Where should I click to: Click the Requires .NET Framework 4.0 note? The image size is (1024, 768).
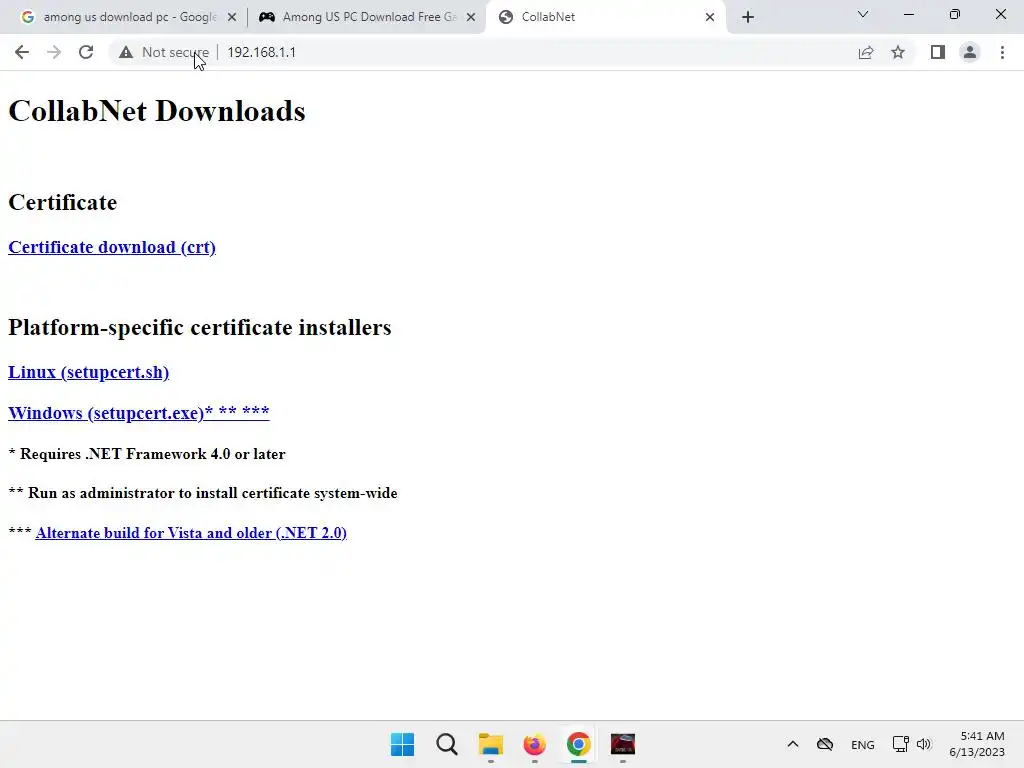tap(147, 454)
